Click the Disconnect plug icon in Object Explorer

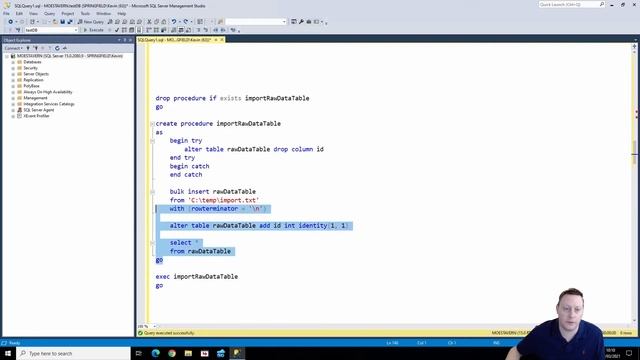36,48
